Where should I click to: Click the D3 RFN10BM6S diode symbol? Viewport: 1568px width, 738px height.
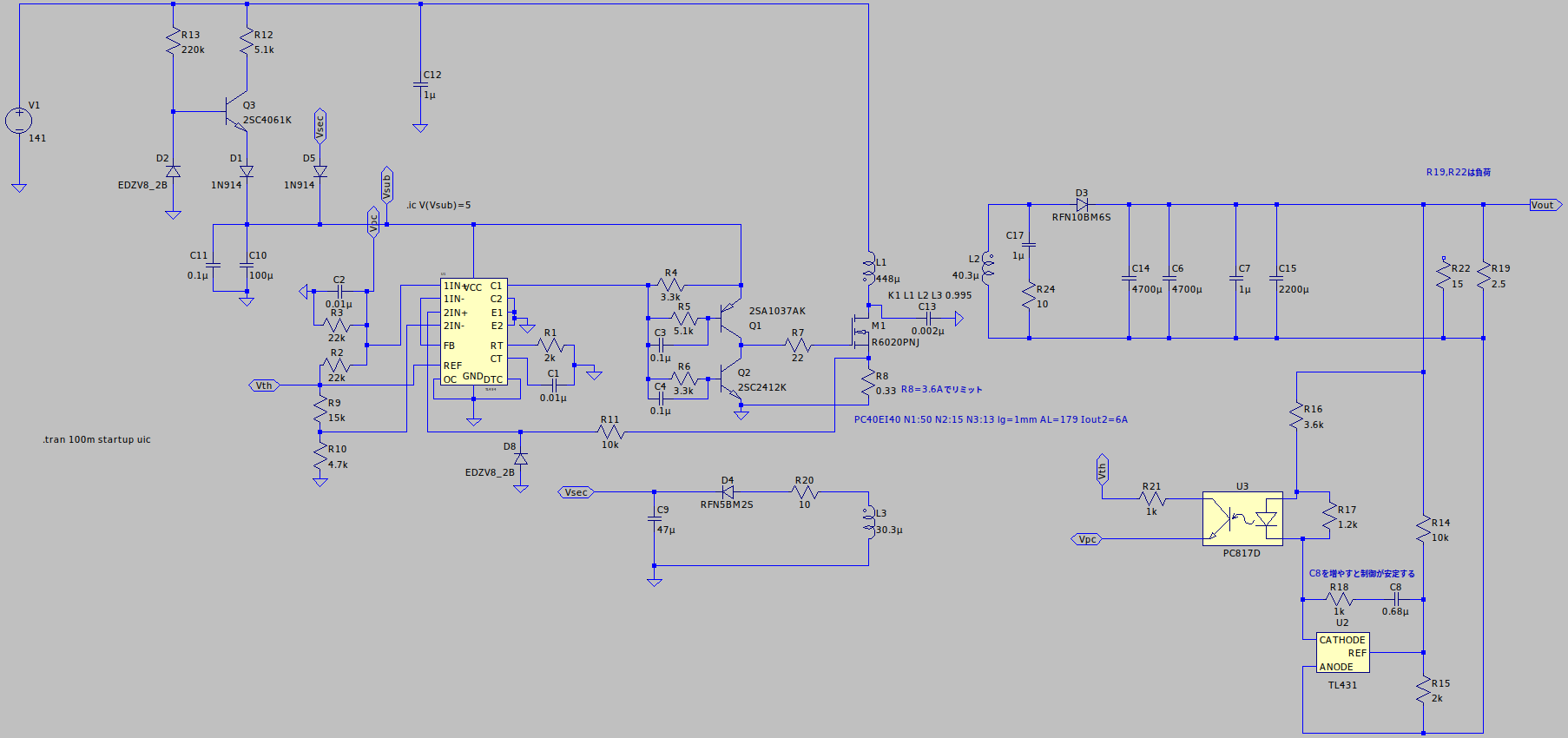[1082, 205]
